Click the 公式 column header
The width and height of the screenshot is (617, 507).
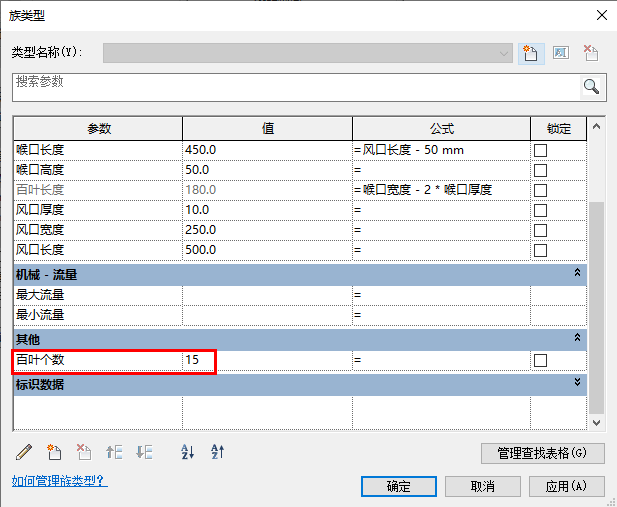(442, 129)
